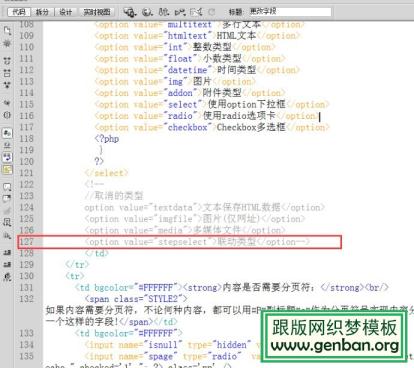Expand all icon in left toolbar
The height and width of the screenshot is (368, 414).
pos(7,85)
